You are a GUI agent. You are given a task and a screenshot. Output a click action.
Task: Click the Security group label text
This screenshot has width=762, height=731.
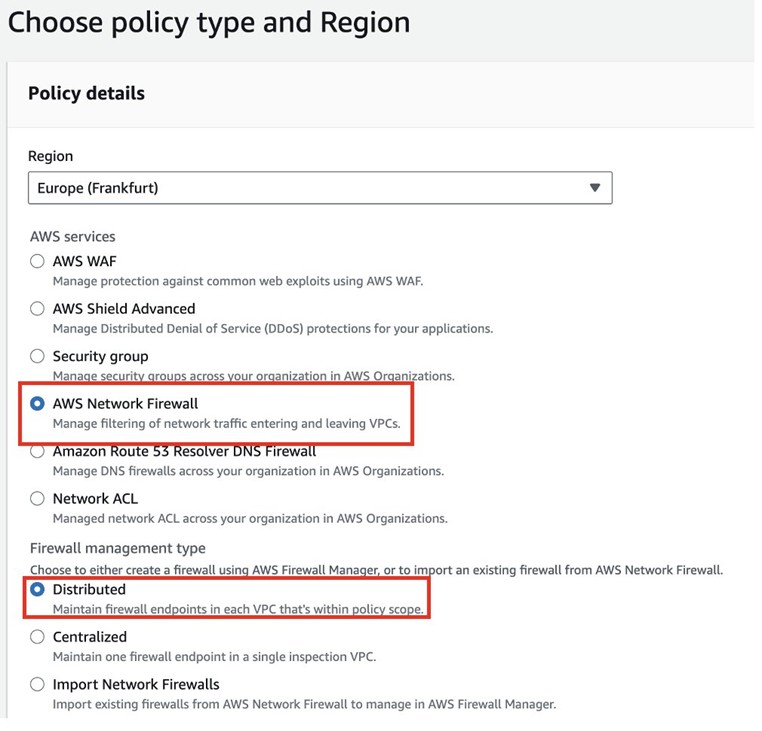point(100,356)
